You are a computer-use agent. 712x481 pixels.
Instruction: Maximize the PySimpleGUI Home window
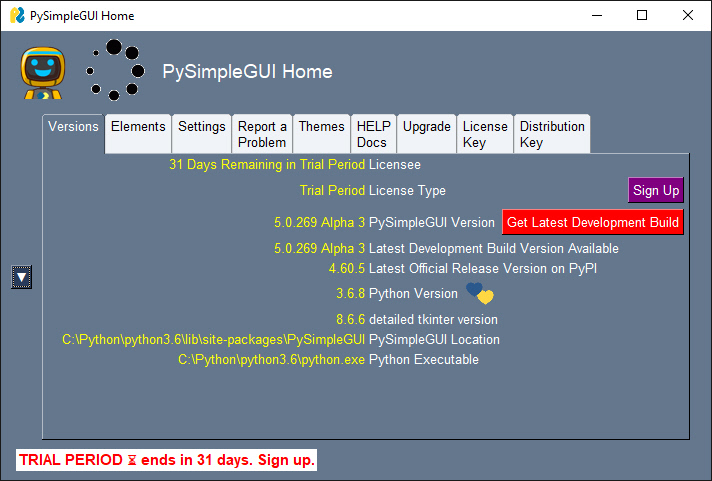click(642, 16)
